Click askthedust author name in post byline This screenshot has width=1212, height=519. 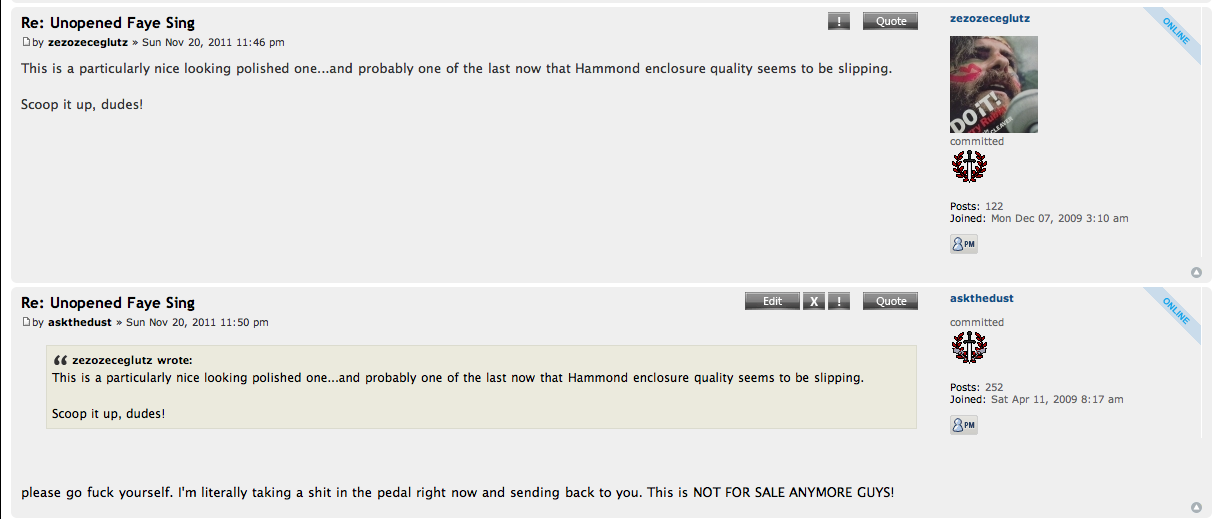(80, 323)
